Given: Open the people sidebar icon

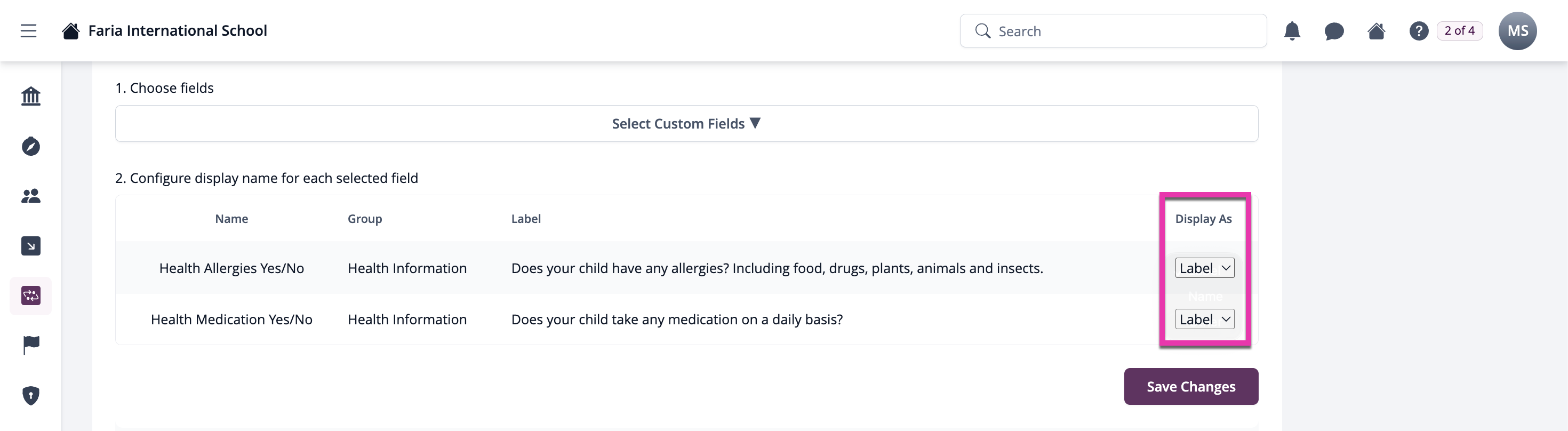Looking at the screenshot, I should pos(31,196).
